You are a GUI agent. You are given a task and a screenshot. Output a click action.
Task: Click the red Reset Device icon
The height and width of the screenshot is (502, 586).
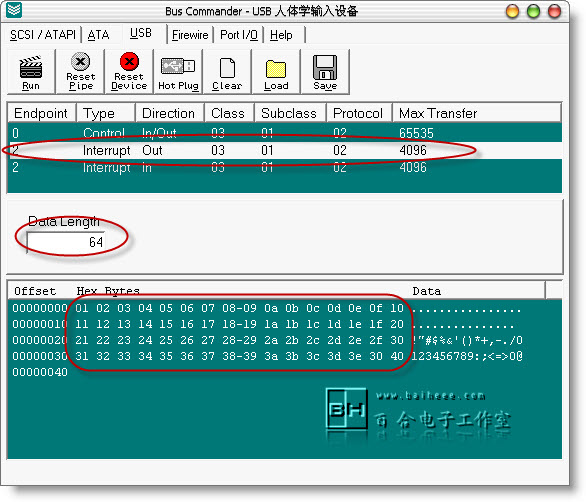[x=129, y=61]
